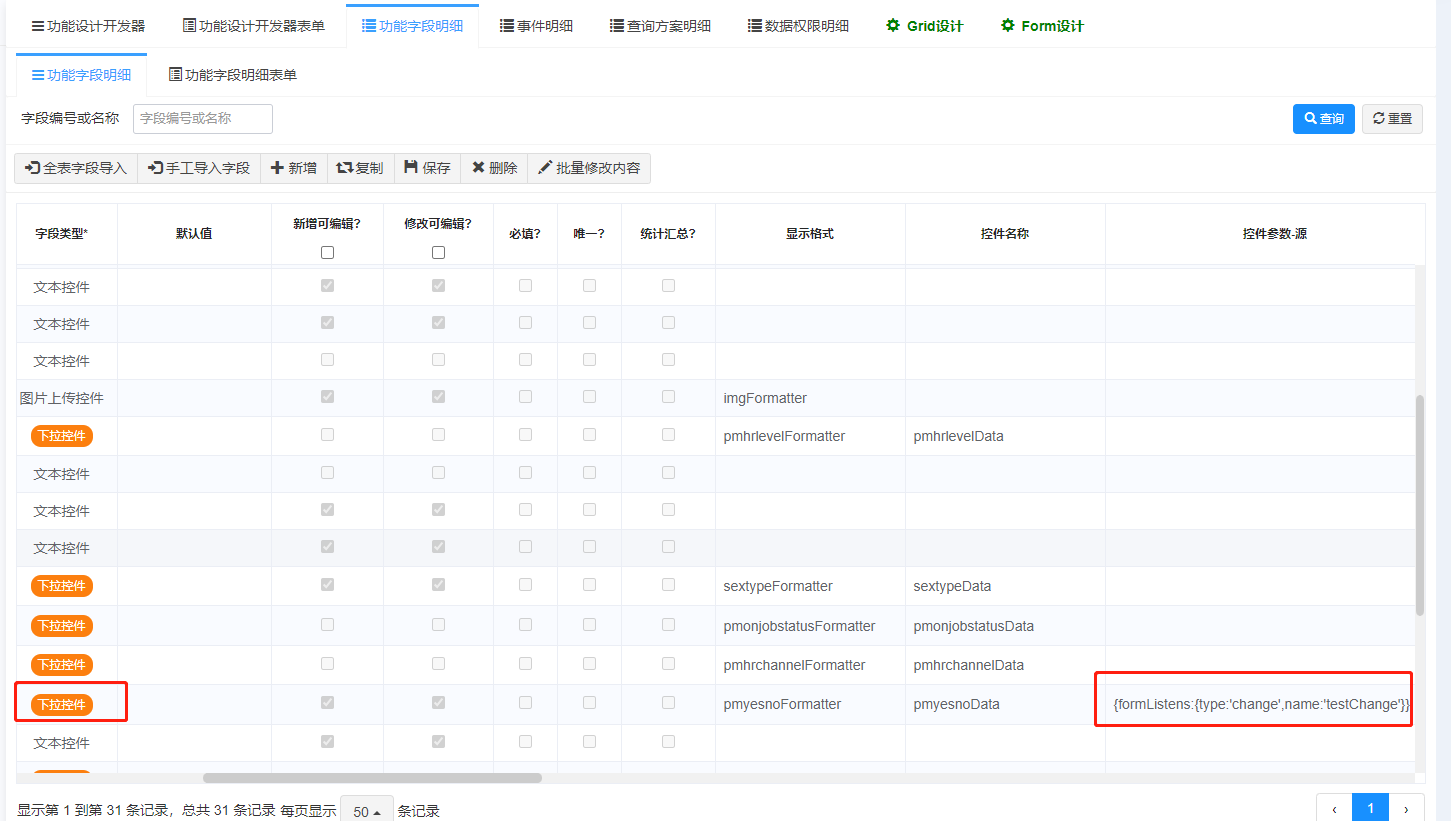
Task: Toggle the 新增可编辑? header checkbox
Action: 327,253
